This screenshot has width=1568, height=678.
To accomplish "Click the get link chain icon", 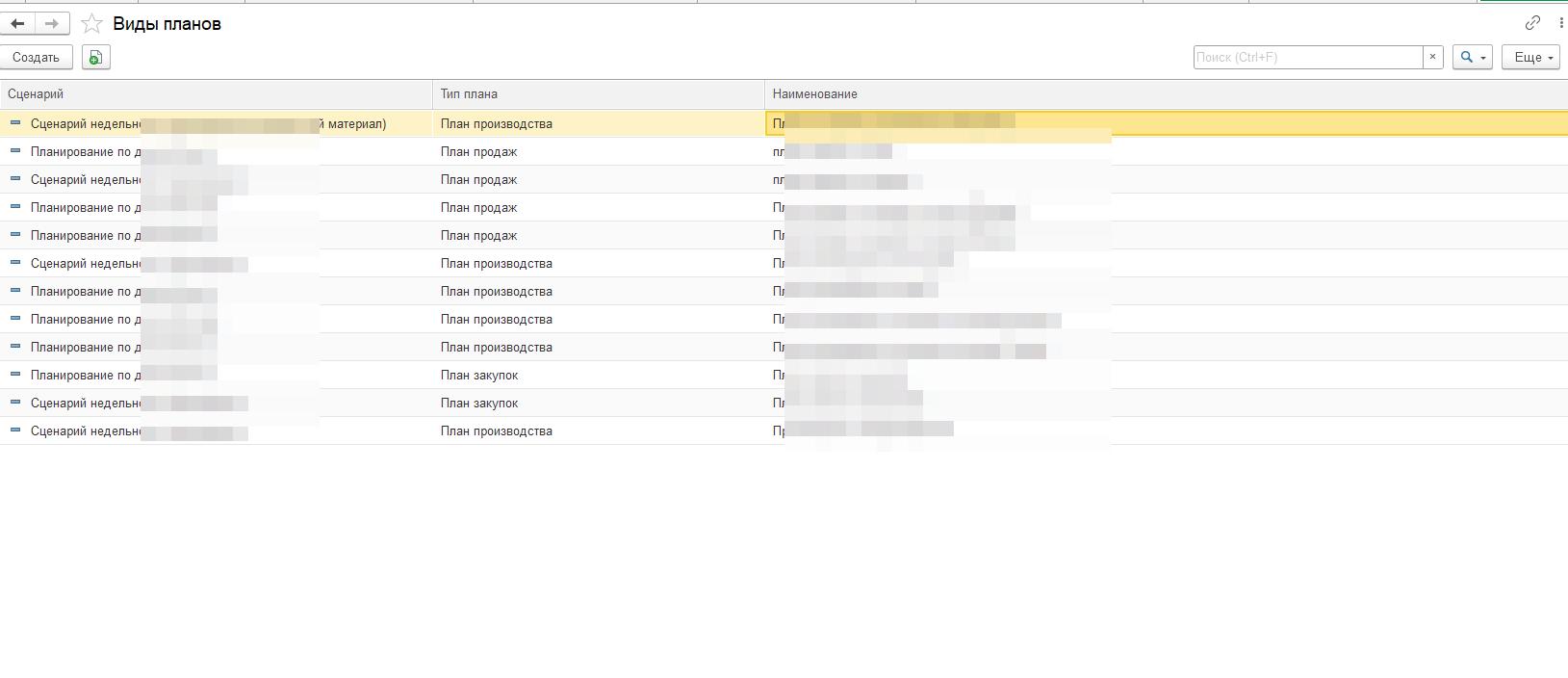I will coord(1532,23).
